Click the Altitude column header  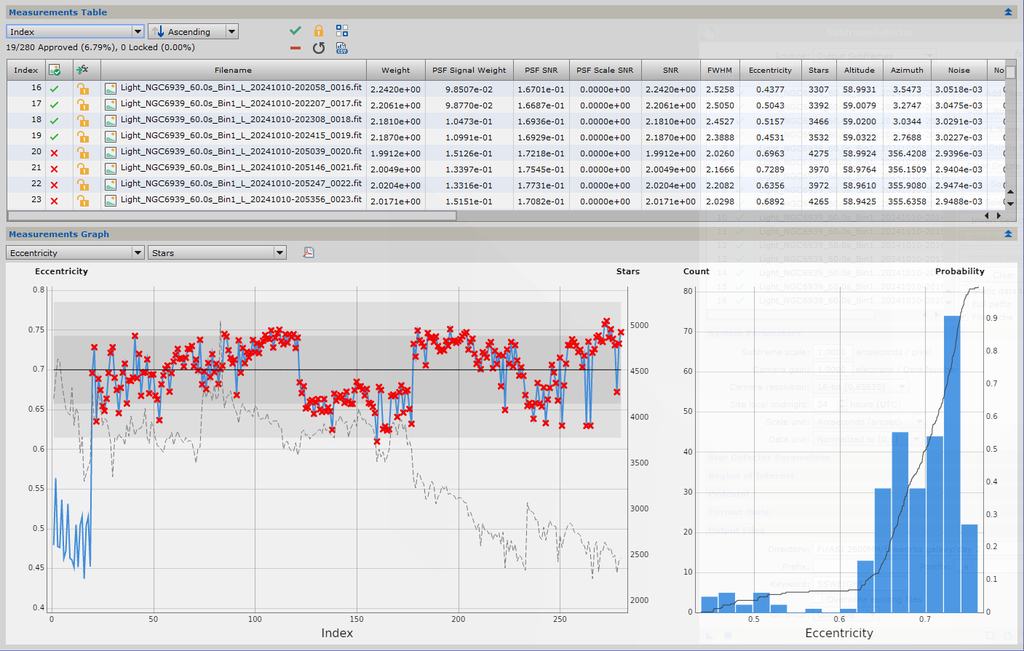(859, 70)
